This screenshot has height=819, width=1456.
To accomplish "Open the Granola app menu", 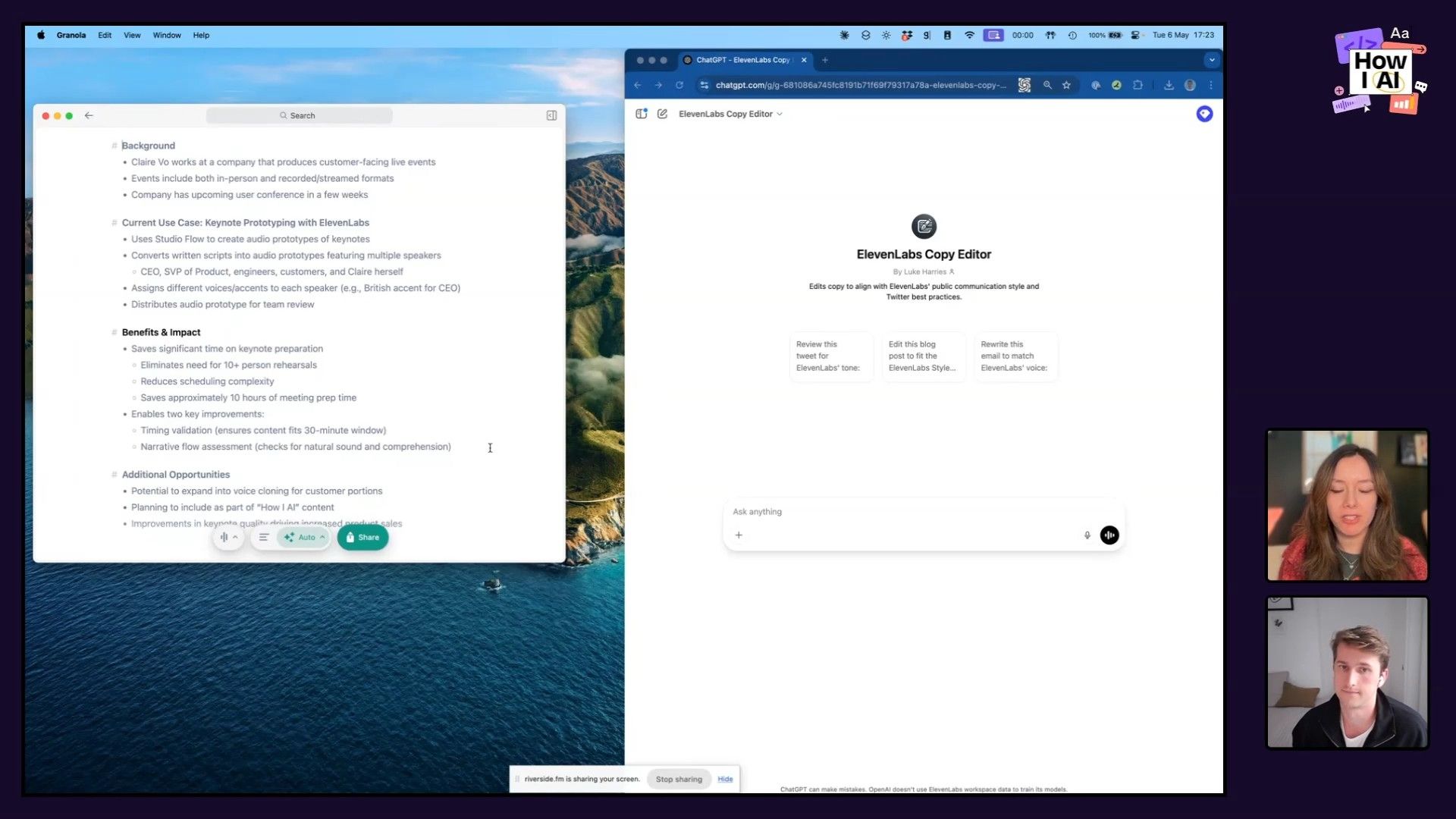I will coord(71,35).
